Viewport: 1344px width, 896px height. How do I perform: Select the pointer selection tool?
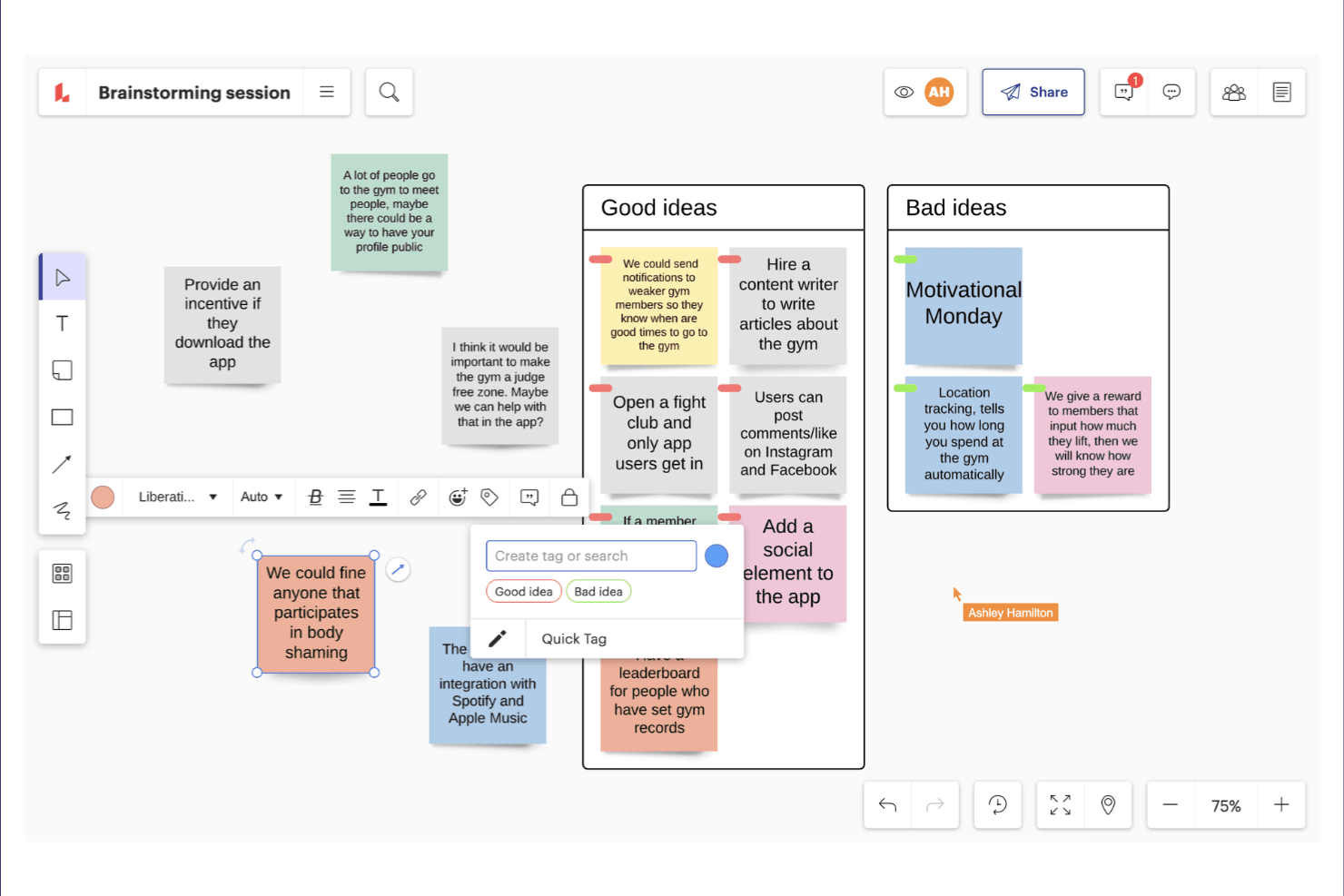click(x=63, y=278)
